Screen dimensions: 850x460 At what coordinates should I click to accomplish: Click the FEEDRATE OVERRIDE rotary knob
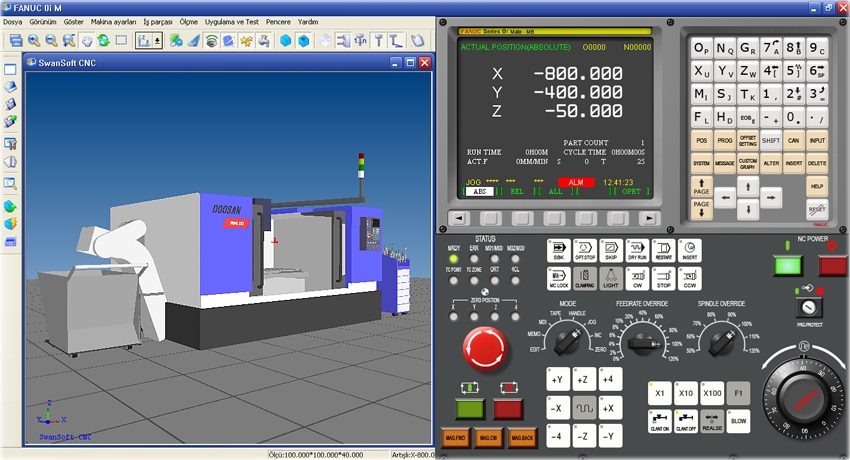coord(643,342)
